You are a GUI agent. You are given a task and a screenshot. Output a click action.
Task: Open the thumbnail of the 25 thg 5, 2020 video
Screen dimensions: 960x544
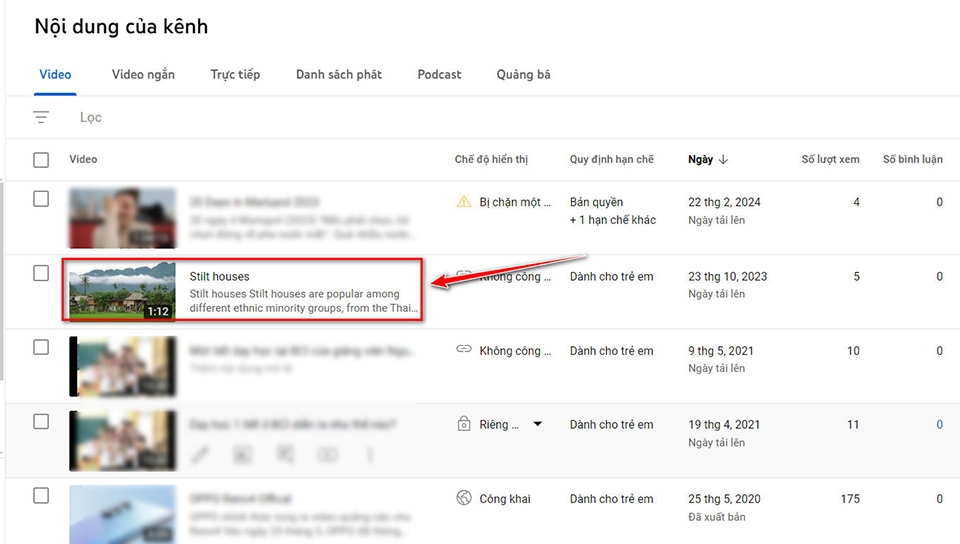(122, 514)
